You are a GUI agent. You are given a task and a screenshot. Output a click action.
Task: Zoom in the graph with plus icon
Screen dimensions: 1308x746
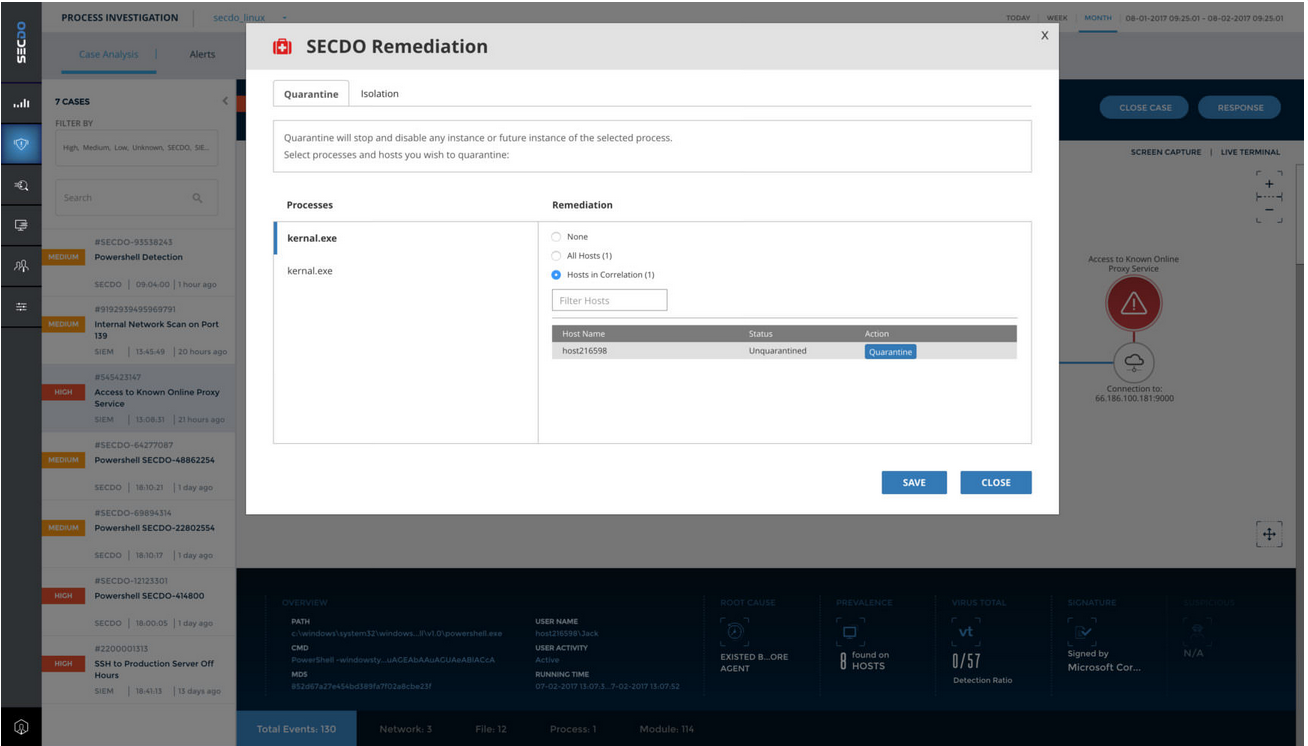click(x=1269, y=183)
